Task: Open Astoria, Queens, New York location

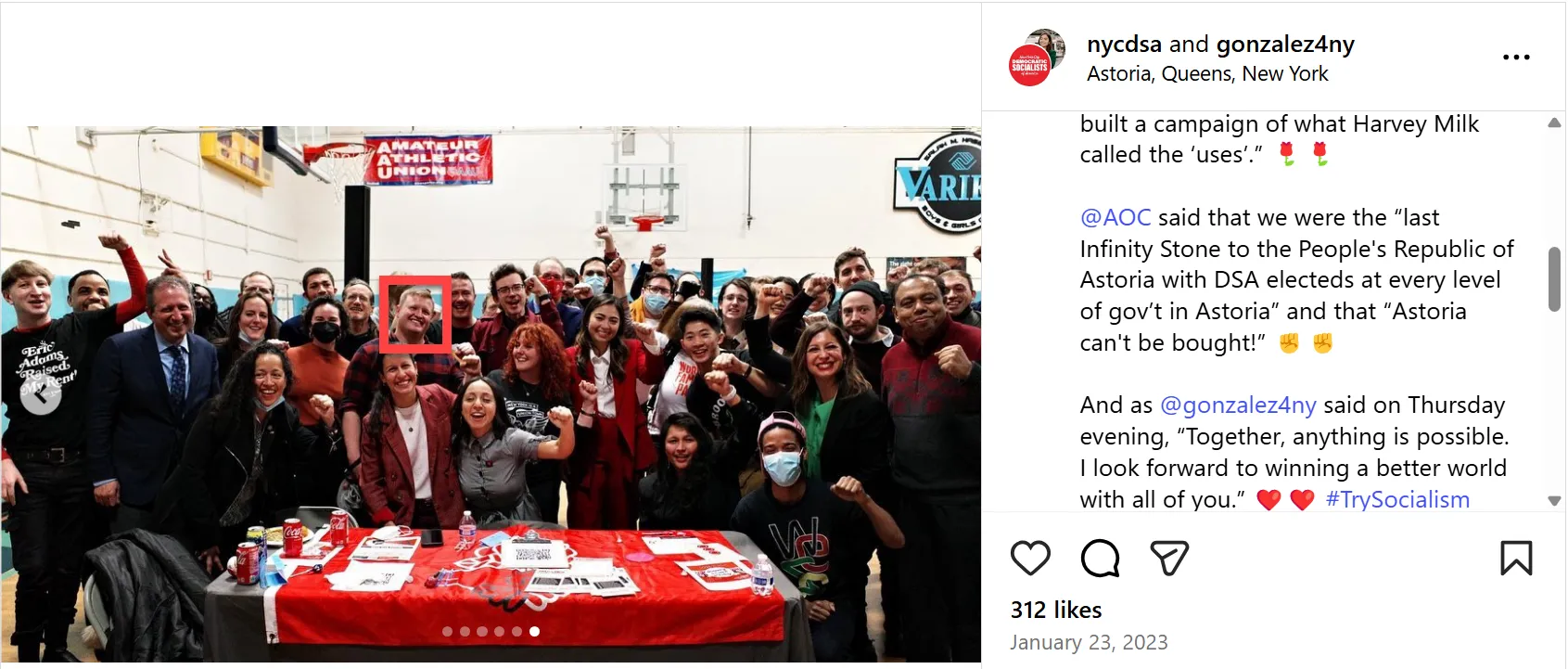Action: pyautogui.click(x=1207, y=74)
